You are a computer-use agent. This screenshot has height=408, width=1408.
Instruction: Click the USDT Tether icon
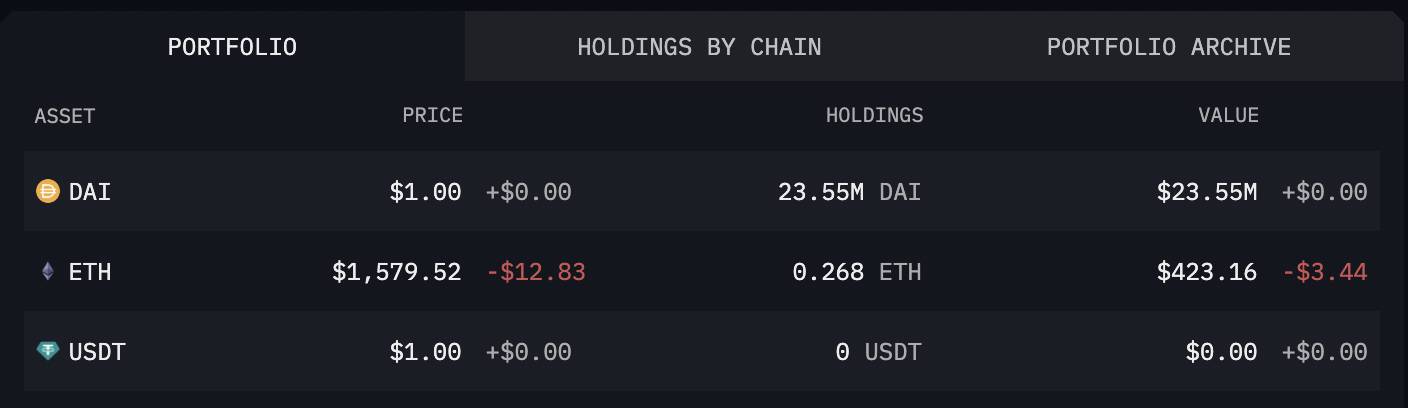(x=47, y=351)
